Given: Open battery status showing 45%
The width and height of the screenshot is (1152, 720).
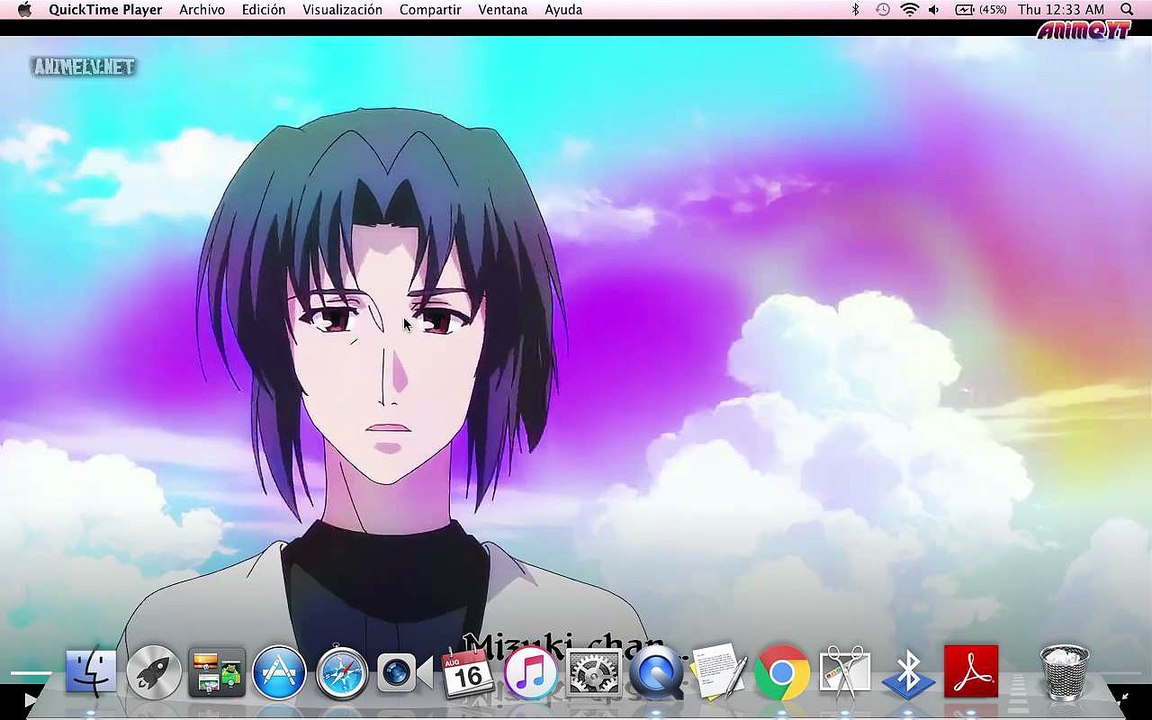Looking at the screenshot, I should pos(980,10).
